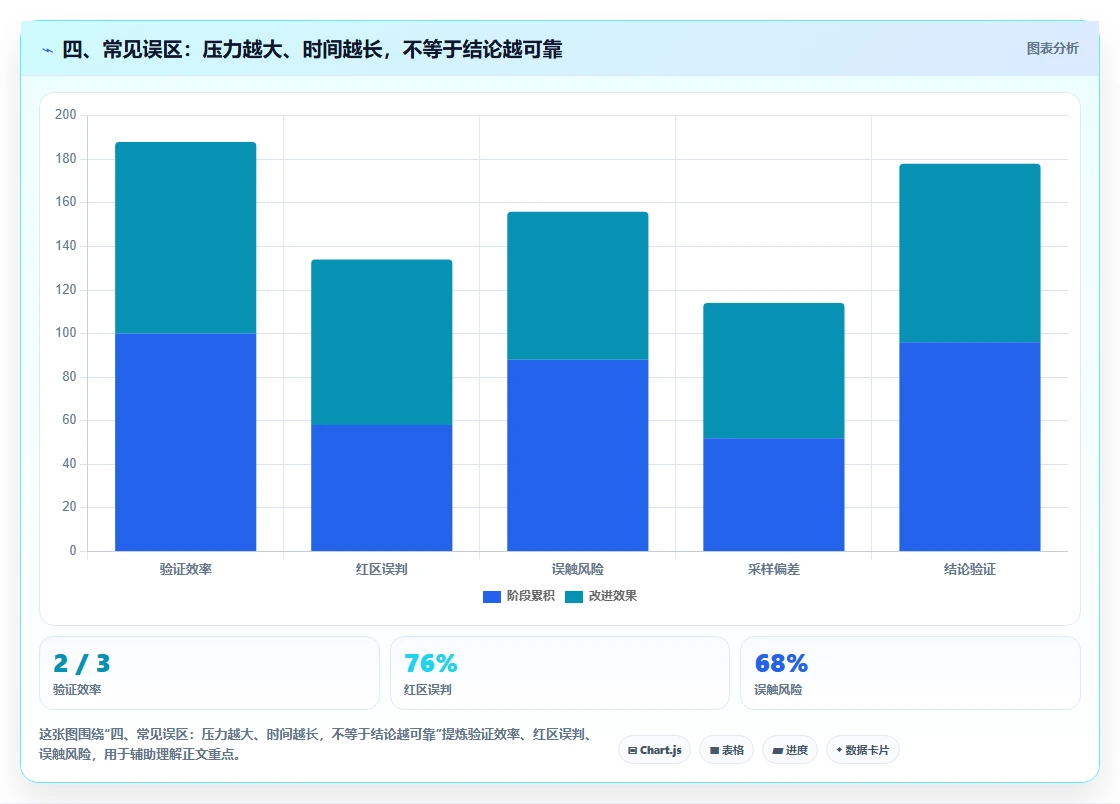Click the blue 阶段累积 bar for 验证效率
Image resolution: width=1120 pixels, height=804 pixels.
coord(186,442)
